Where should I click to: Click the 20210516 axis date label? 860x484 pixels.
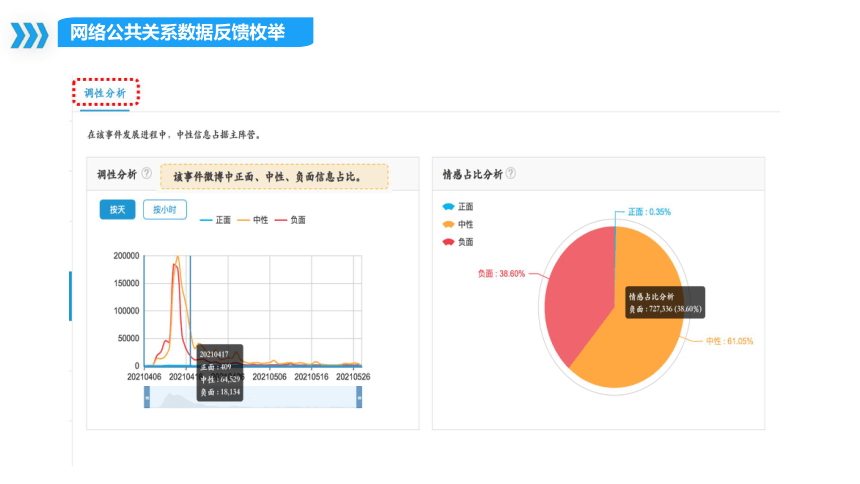click(311, 377)
